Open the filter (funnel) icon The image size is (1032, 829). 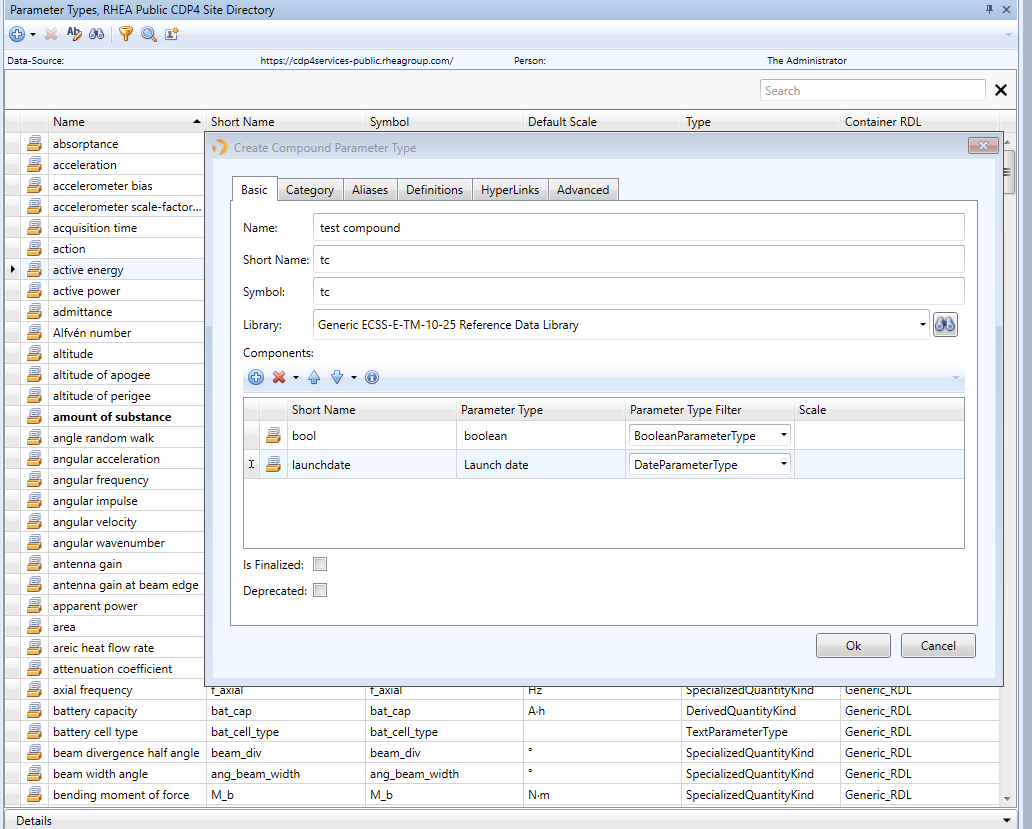point(126,33)
